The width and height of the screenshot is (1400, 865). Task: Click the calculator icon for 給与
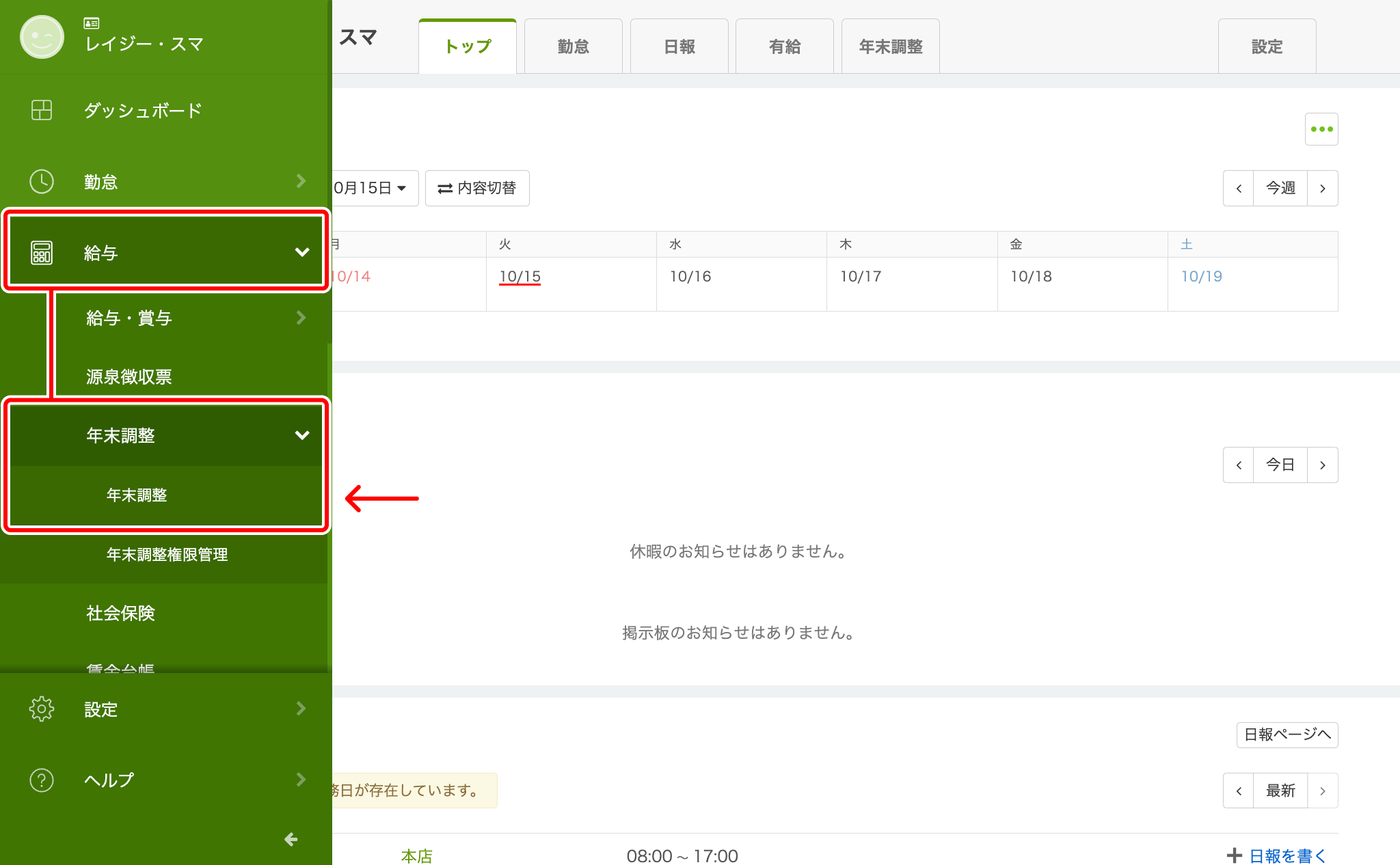coord(42,253)
